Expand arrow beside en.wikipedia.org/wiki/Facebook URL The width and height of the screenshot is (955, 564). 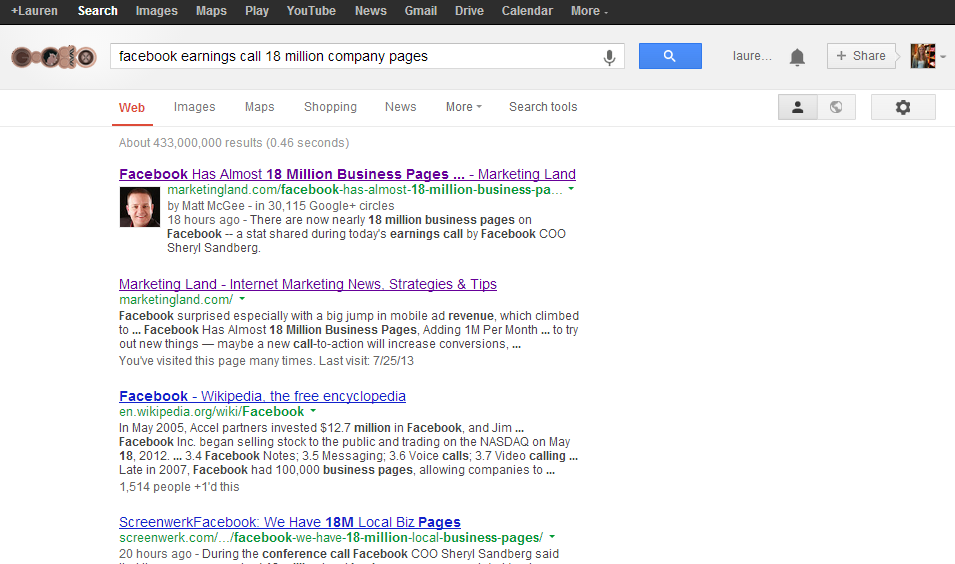[x=313, y=411]
